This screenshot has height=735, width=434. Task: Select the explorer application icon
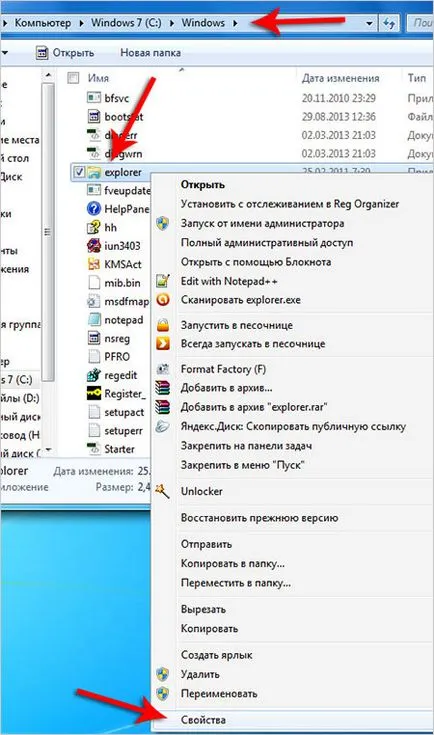point(94,172)
